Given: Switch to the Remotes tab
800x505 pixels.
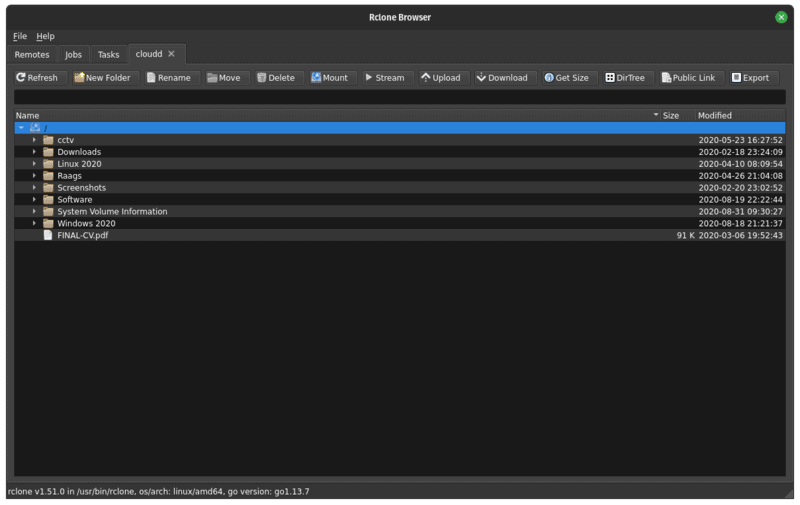Looking at the screenshot, I should pyautogui.click(x=32, y=55).
